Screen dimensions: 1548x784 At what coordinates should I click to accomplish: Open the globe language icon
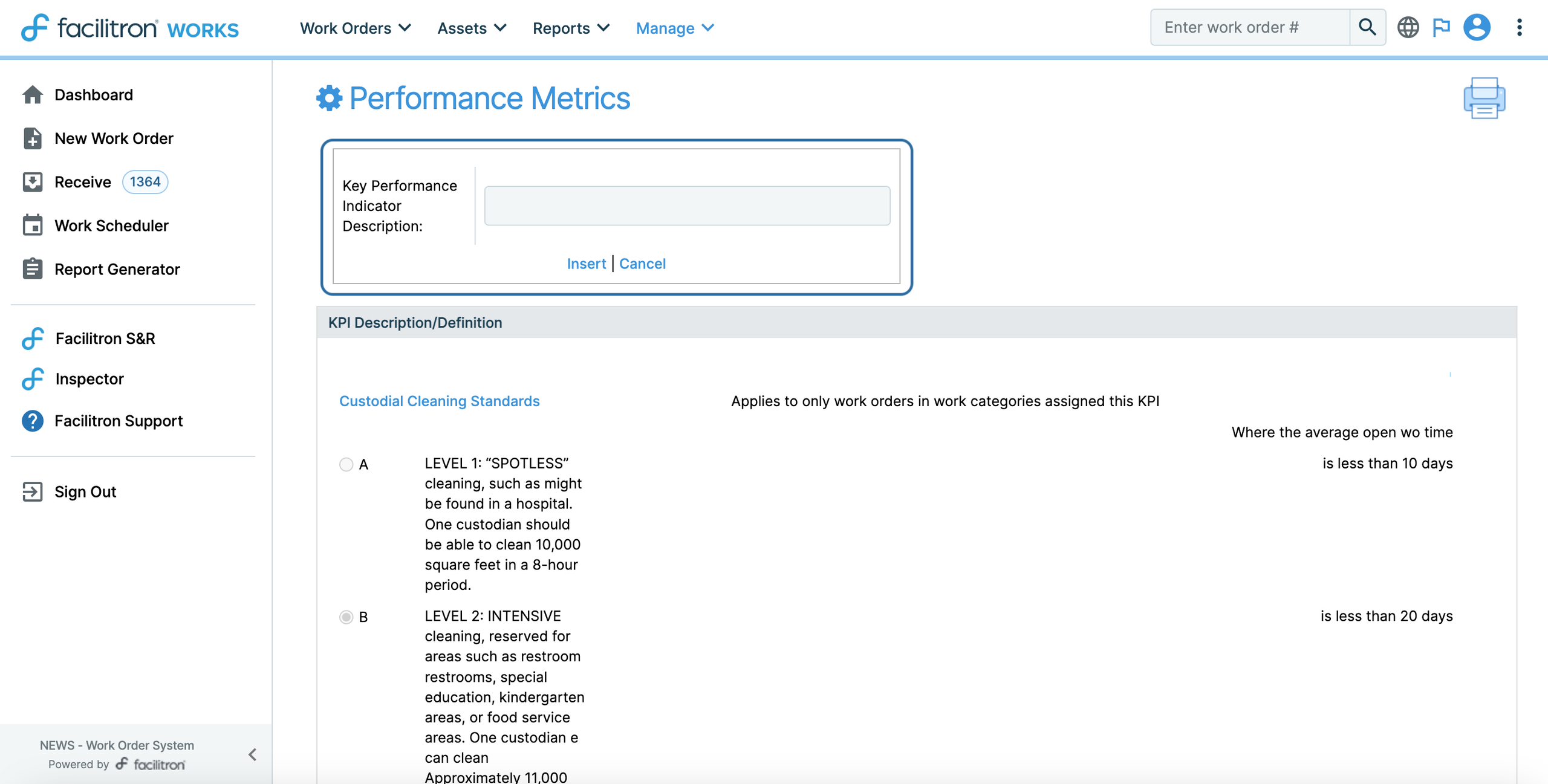click(x=1408, y=27)
